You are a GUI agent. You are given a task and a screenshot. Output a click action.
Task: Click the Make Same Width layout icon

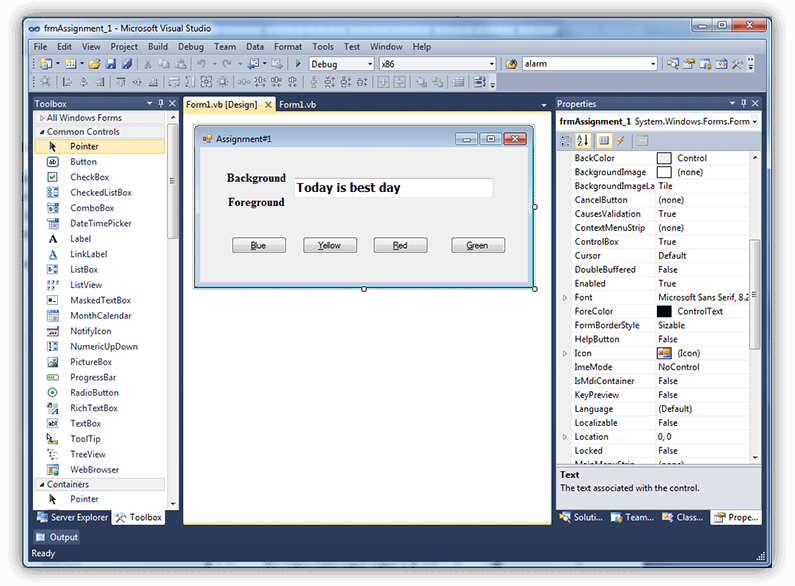[x=174, y=82]
